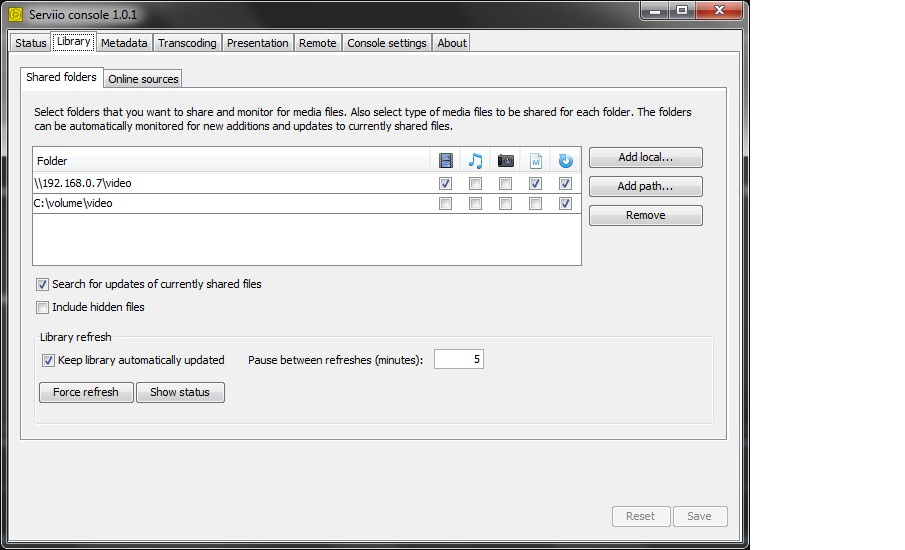Uncheck refresh monitoring for C:\volume\video
The image size is (905, 550).
(565, 204)
